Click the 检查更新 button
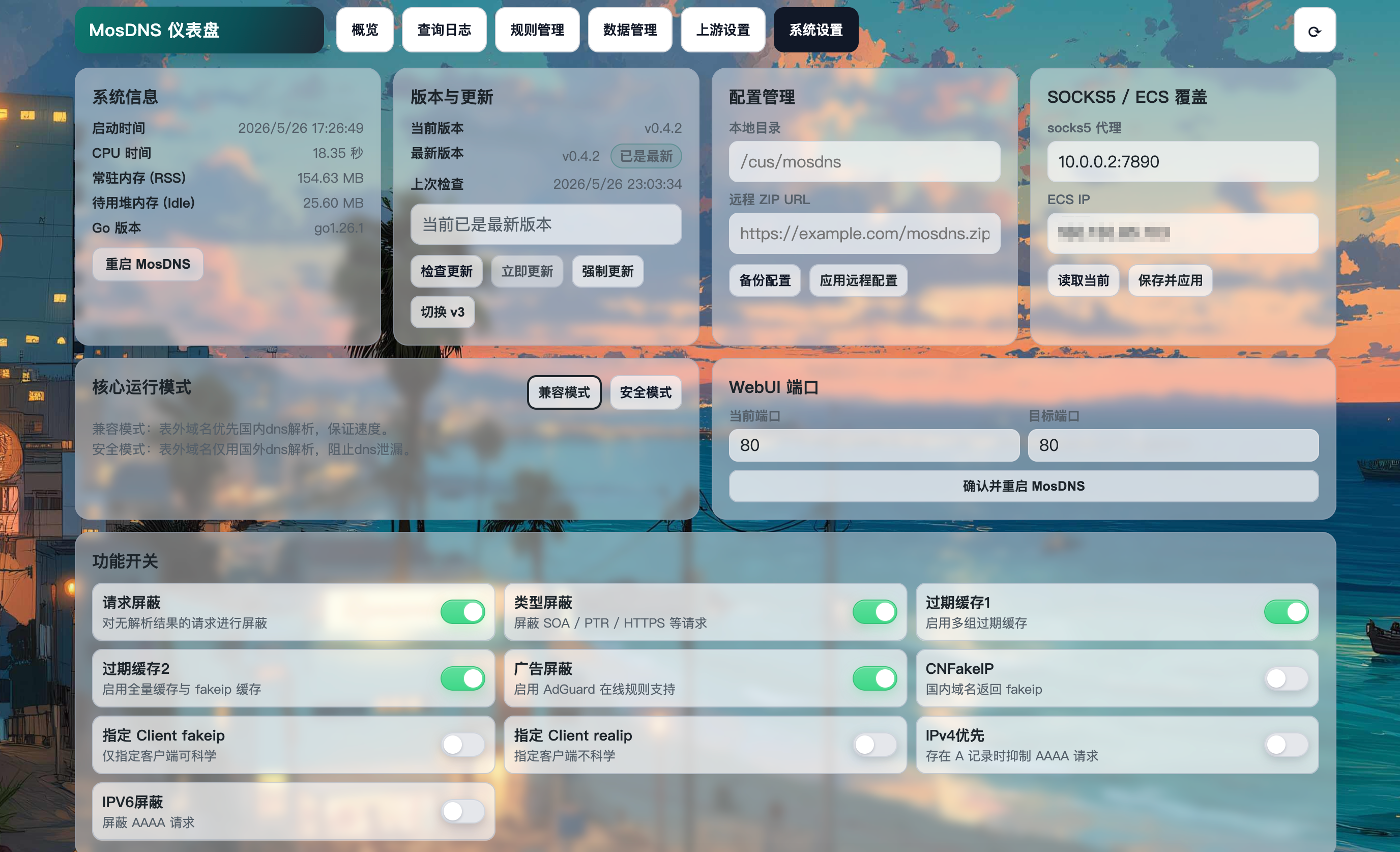Image resolution: width=1400 pixels, height=852 pixels. click(x=447, y=271)
